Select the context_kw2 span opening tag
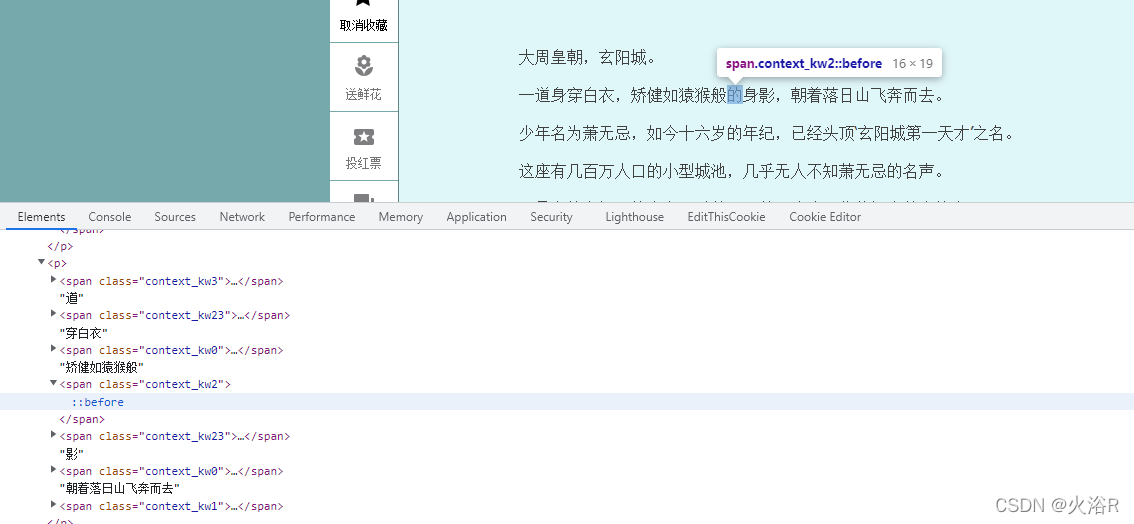This screenshot has height=524, width=1134. (145, 385)
